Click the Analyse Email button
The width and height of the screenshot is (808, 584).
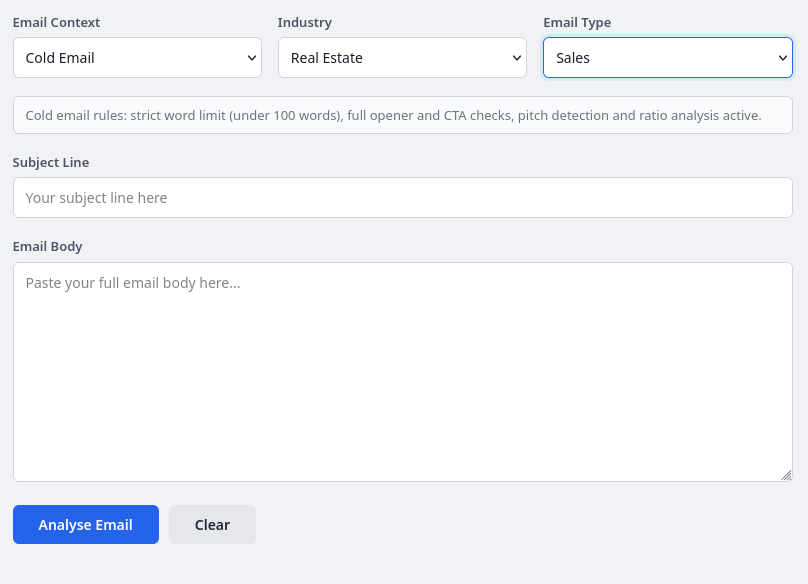click(85, 524)
